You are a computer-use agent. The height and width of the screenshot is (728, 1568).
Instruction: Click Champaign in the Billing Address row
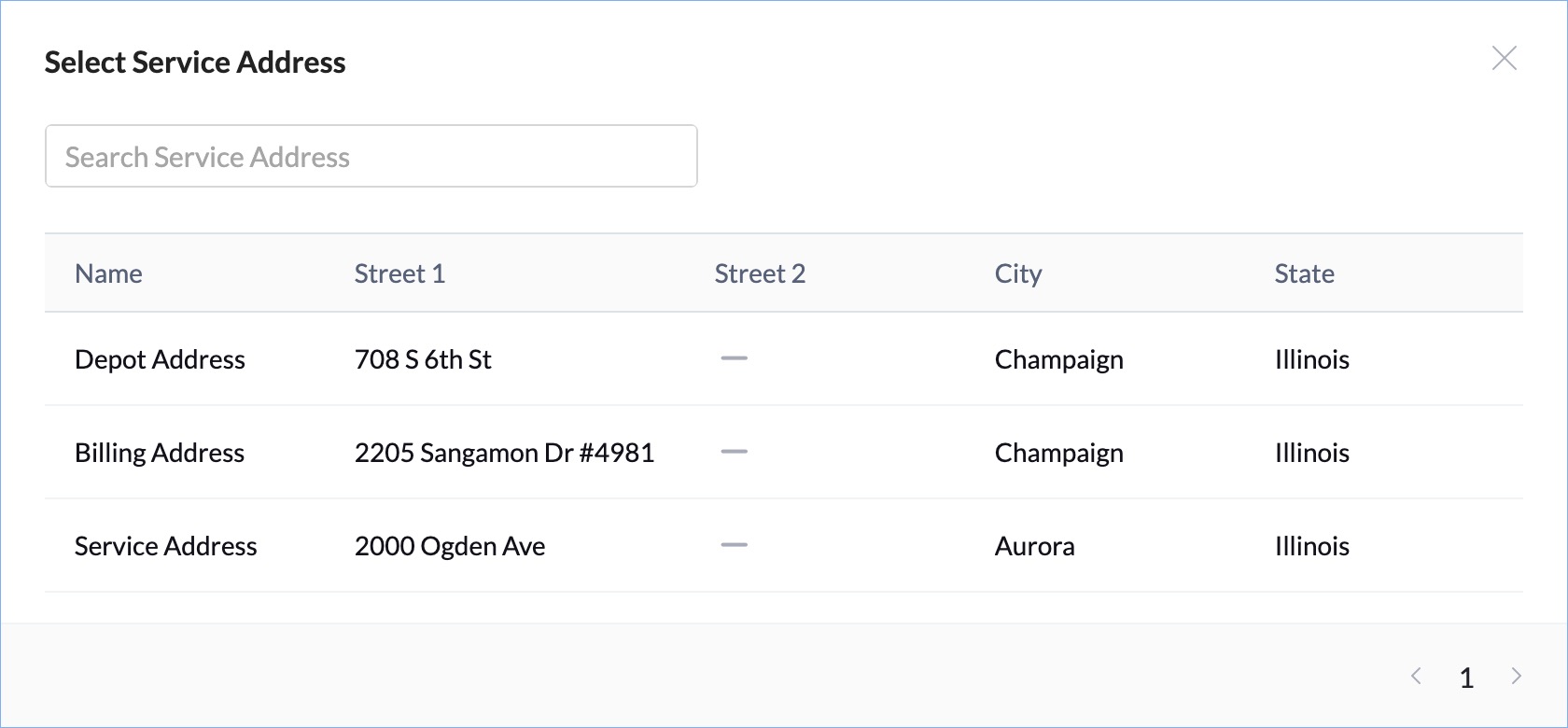click(x=1058, y=453)
